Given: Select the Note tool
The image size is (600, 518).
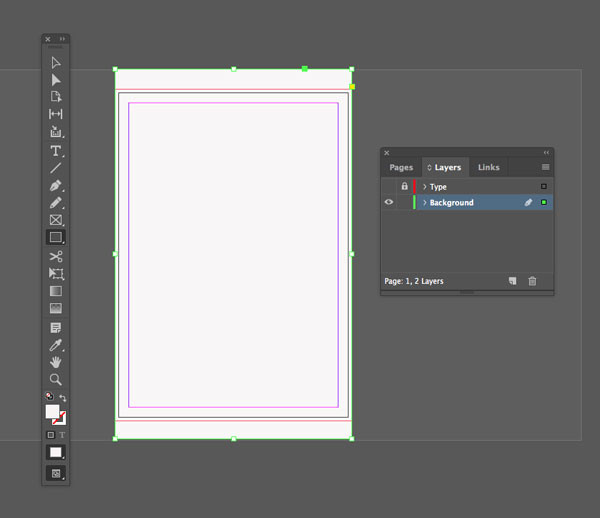Looking at the screenshot, I should pyautogui.click(x=56, y=328).
